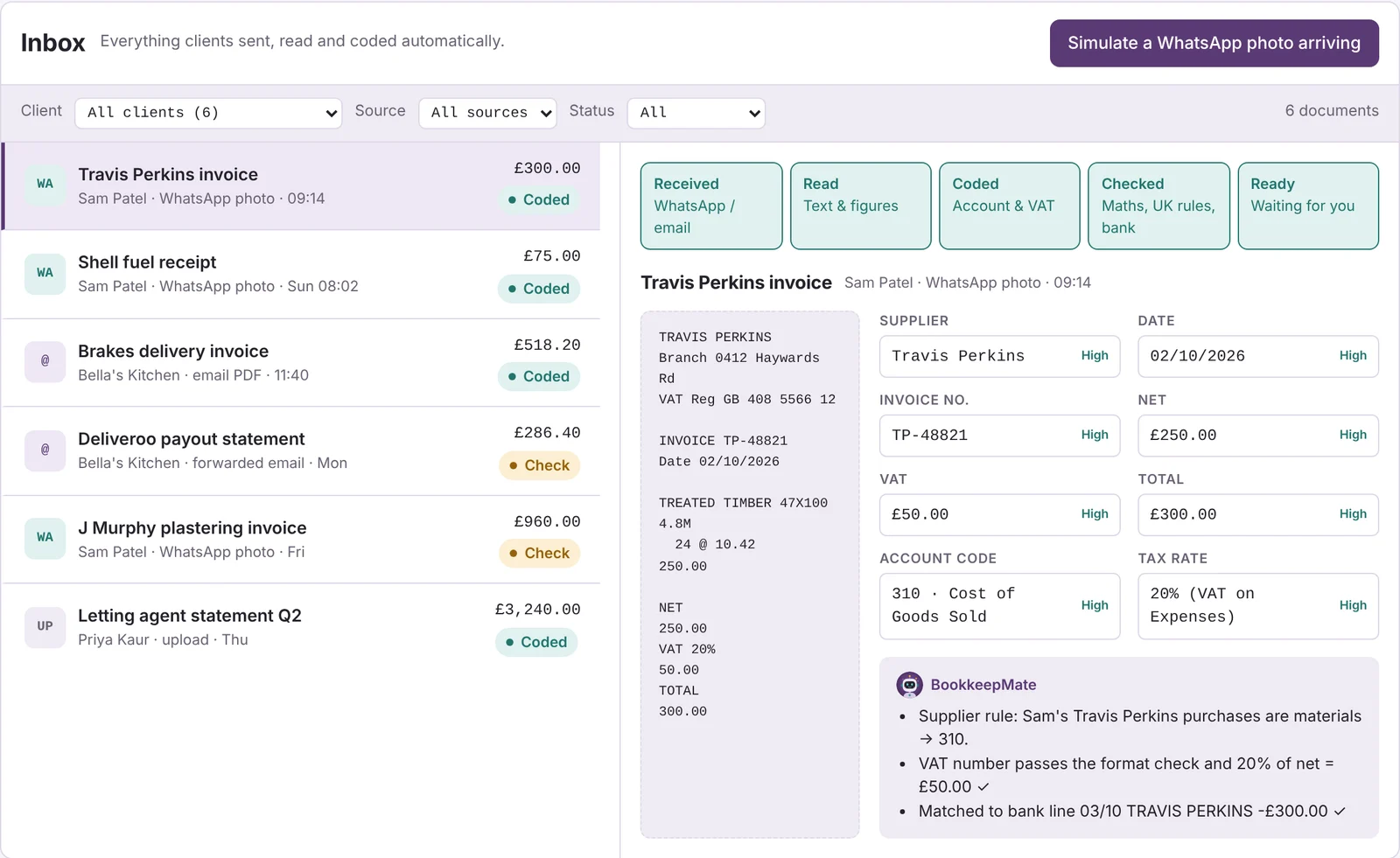Viewport: 1400px width, 858px height.
Task: Click the Inbox page title
Action: coord(53,43)
